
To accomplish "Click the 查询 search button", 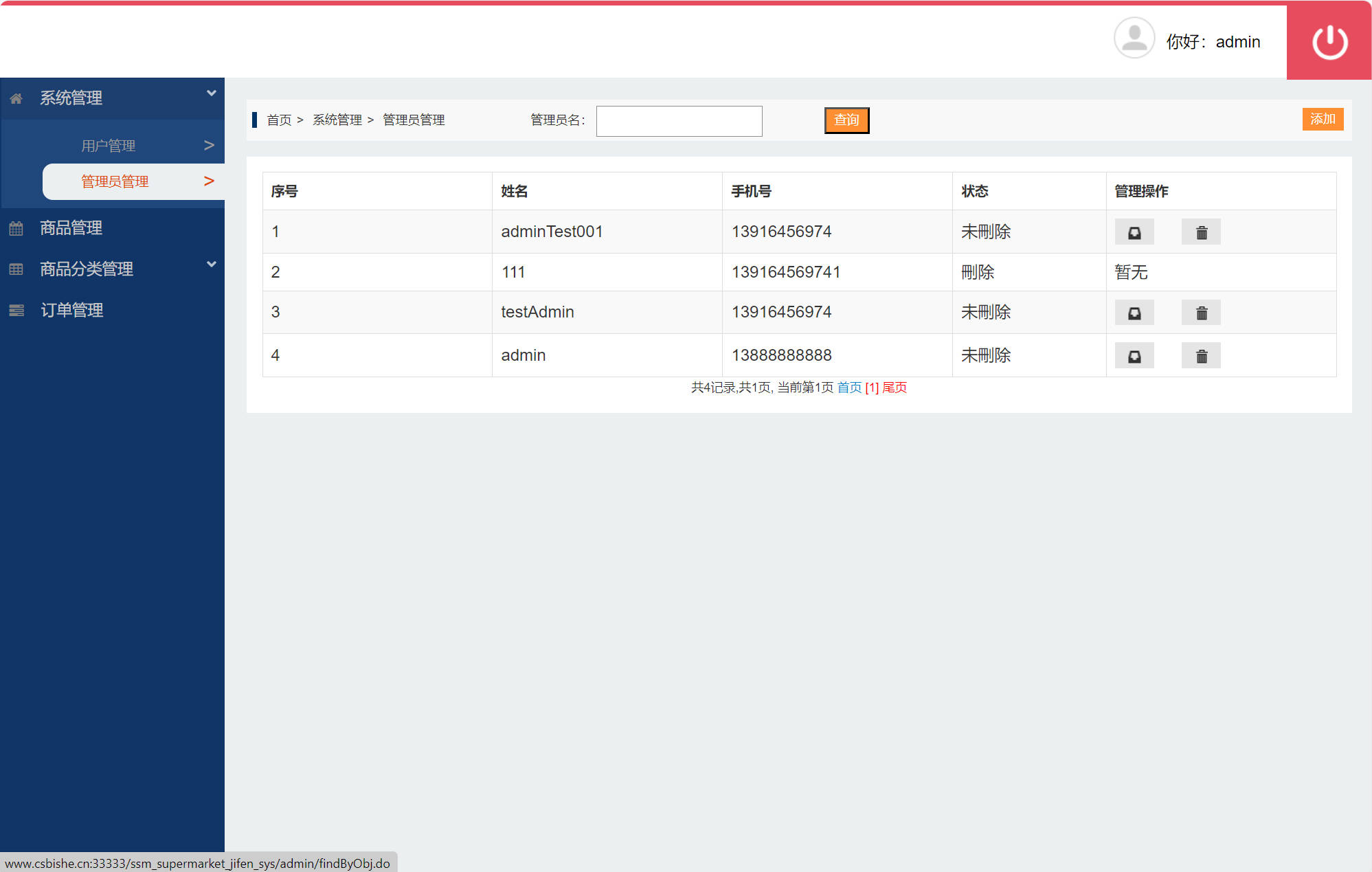I will (846, 120).
